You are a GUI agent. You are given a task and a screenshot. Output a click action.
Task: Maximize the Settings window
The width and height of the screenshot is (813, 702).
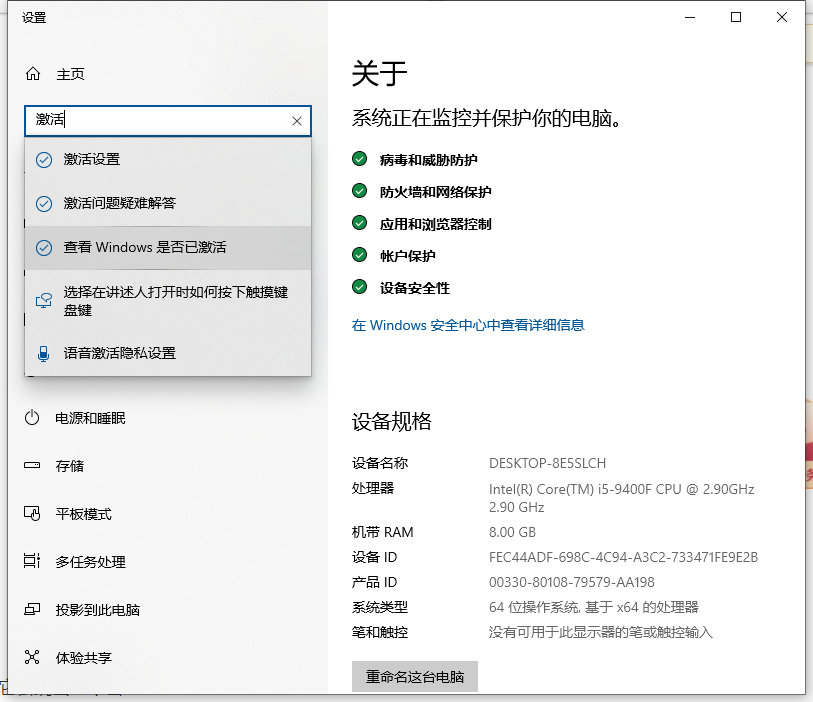pyautogui.click(x=736, y=17)
